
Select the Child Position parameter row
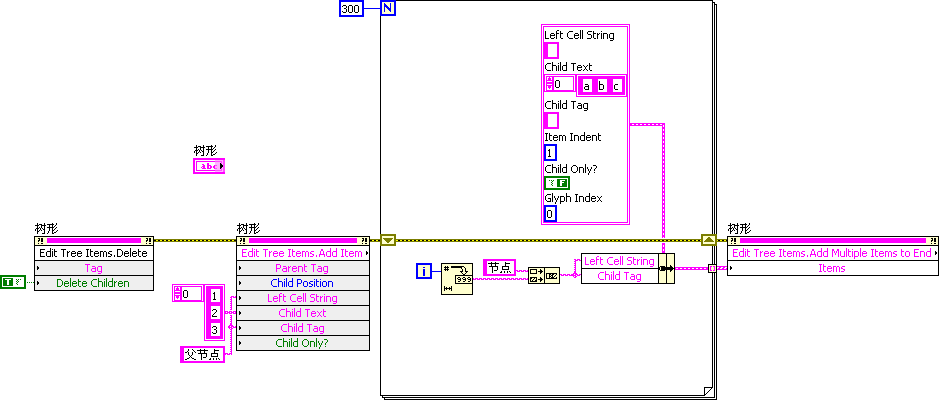303,283
